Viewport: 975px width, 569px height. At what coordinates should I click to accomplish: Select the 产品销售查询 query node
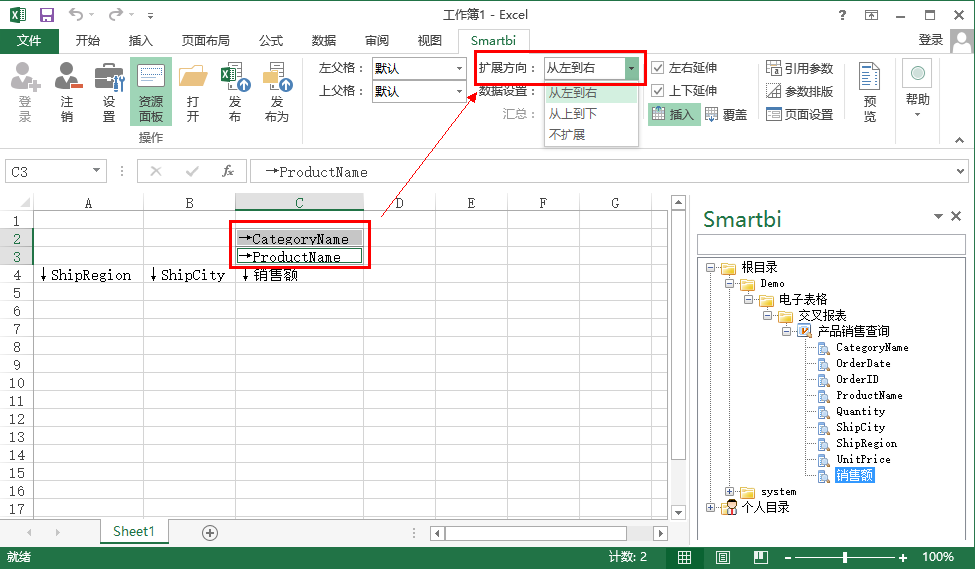pos(853,331)
